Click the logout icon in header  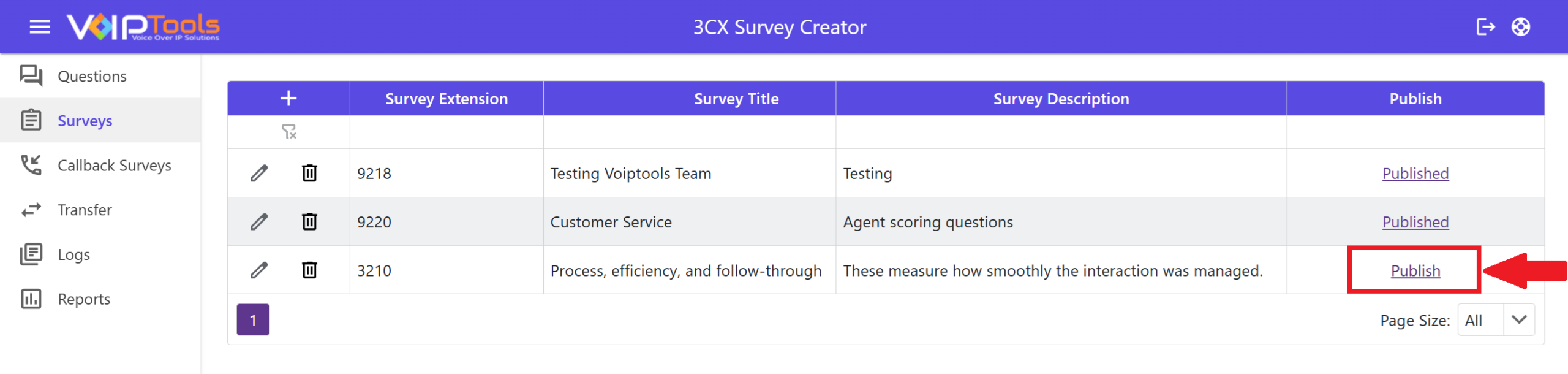[x=1485, y=27]
